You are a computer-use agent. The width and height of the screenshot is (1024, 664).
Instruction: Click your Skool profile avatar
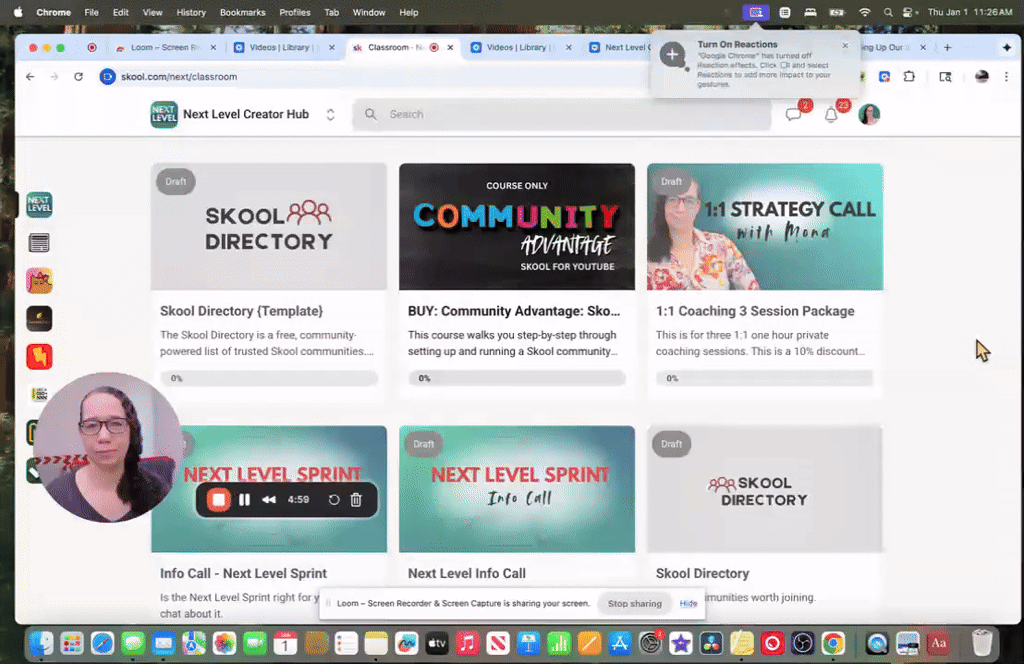click(869, 114)
